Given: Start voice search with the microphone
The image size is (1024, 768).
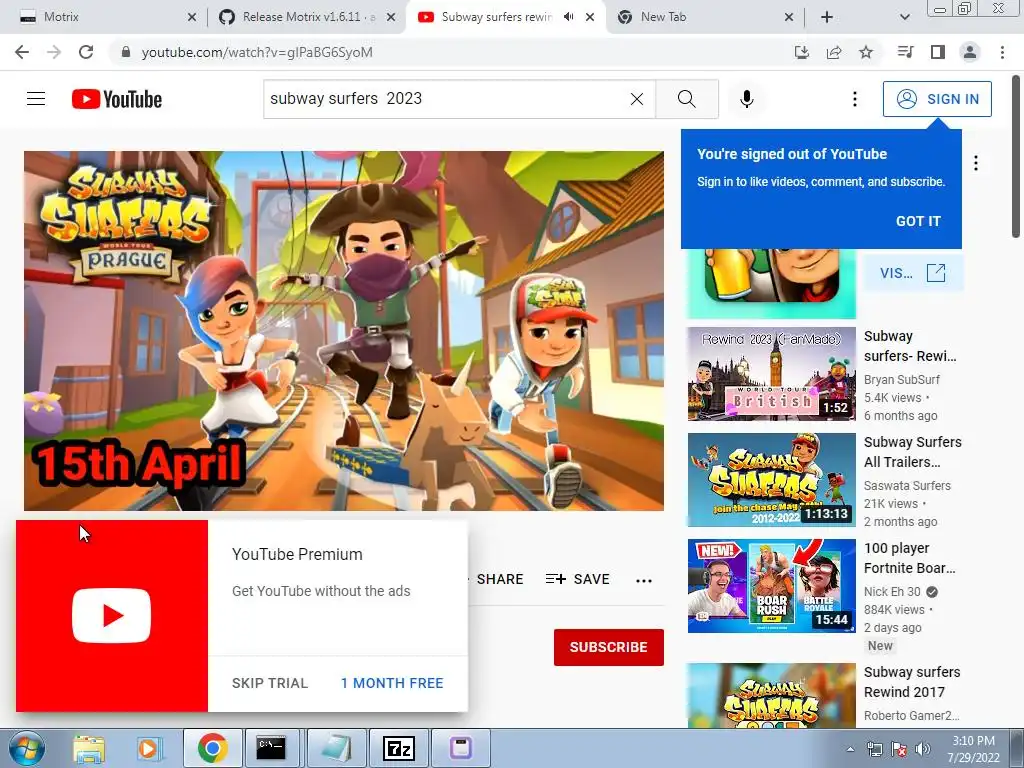Looking at the screenshot, I should (746, 99).
